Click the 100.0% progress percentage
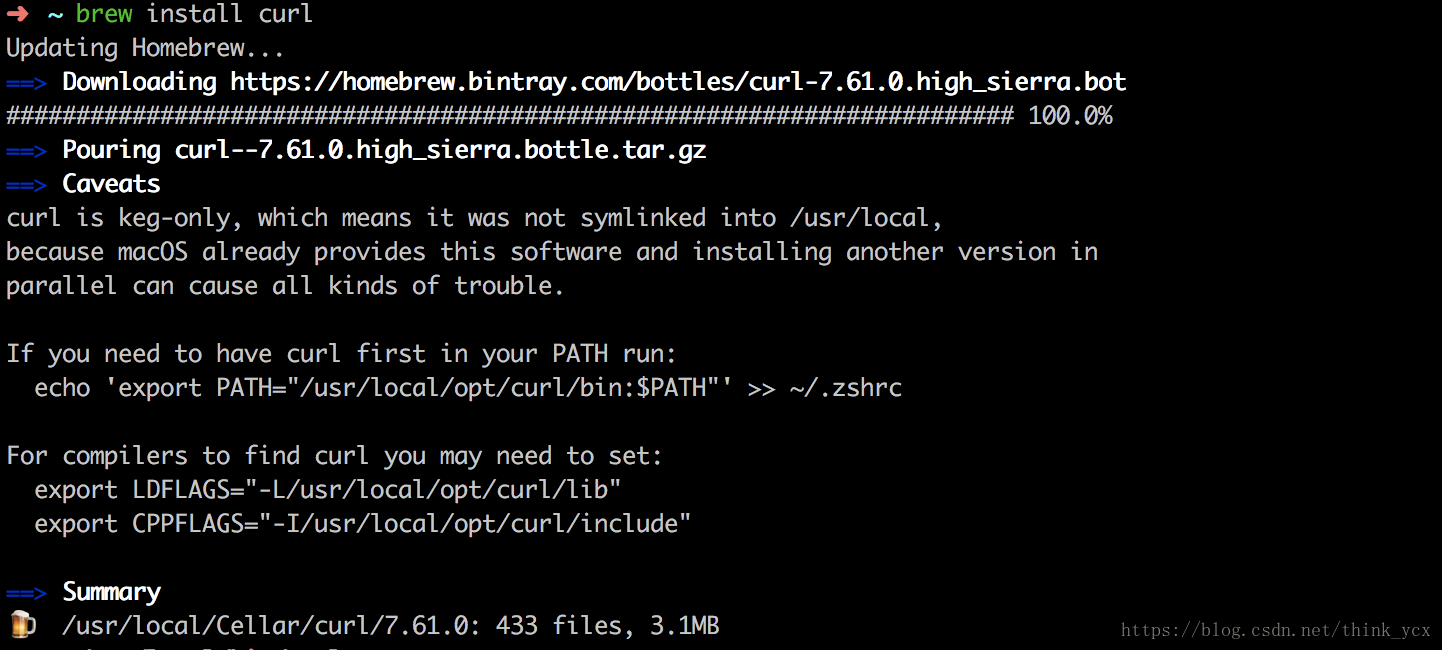Image resolution: width=1442 pixels, height=650 pixels. 1070,116
